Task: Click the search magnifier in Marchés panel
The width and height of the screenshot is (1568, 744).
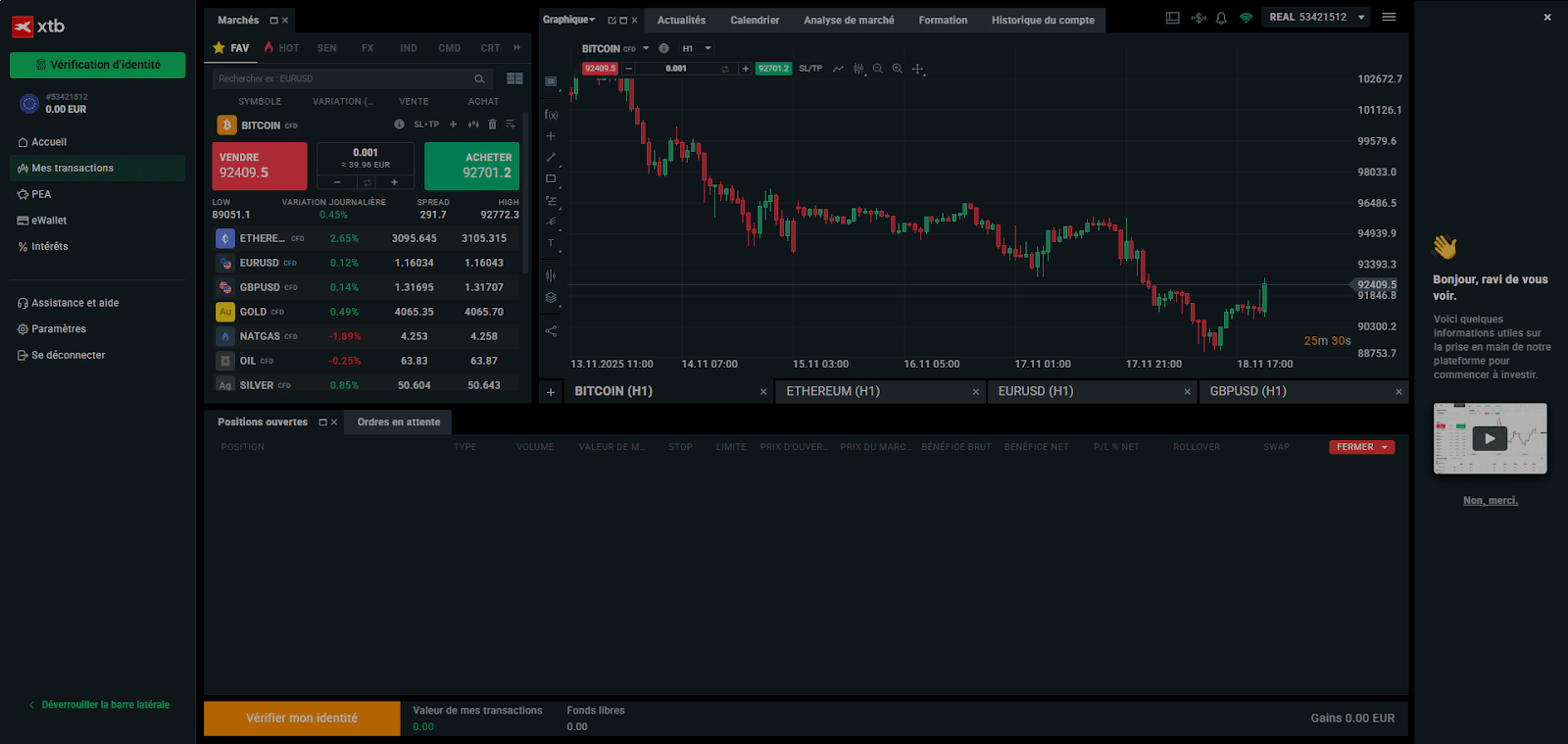Action: point(479,78)
